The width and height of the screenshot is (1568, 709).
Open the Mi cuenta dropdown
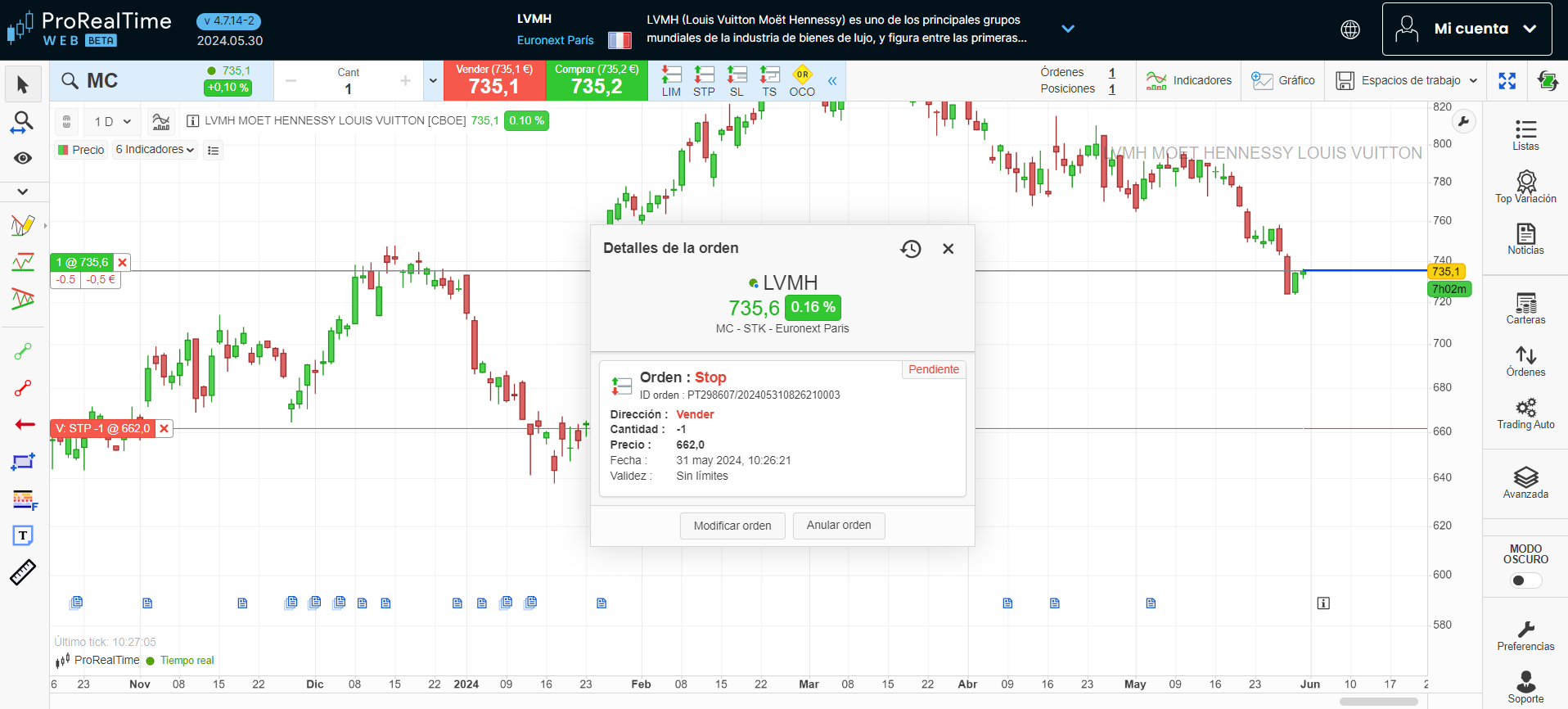click(x=1467, y=29)
